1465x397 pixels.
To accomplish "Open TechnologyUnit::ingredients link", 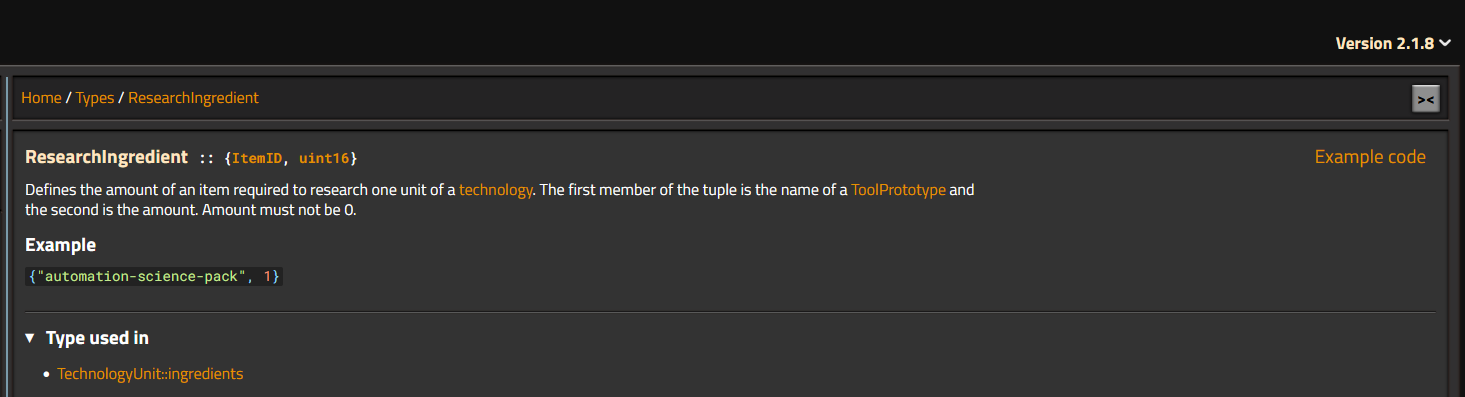I will click(150, 374).
